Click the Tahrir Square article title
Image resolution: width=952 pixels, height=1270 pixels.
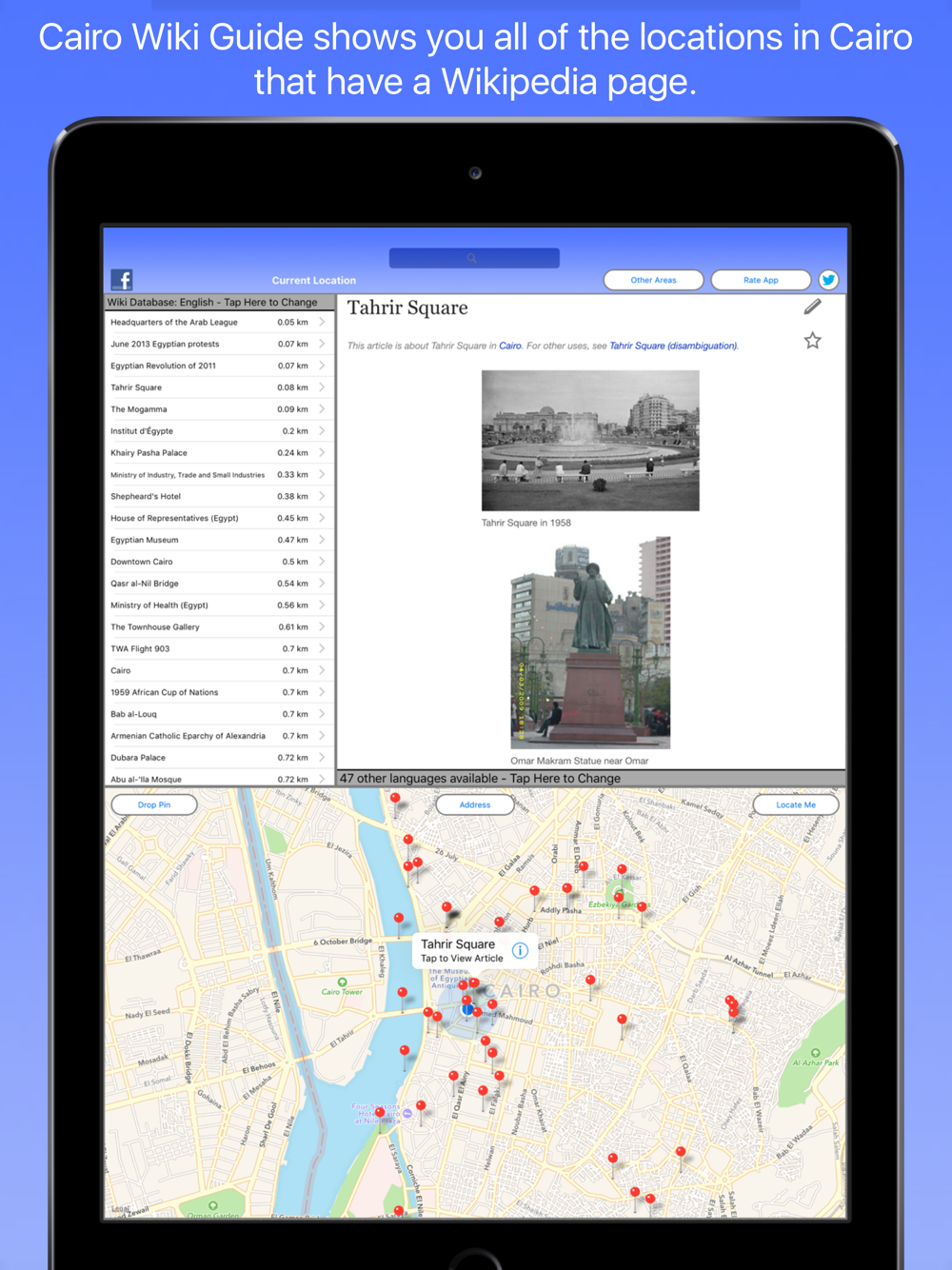tap(407, 308)
